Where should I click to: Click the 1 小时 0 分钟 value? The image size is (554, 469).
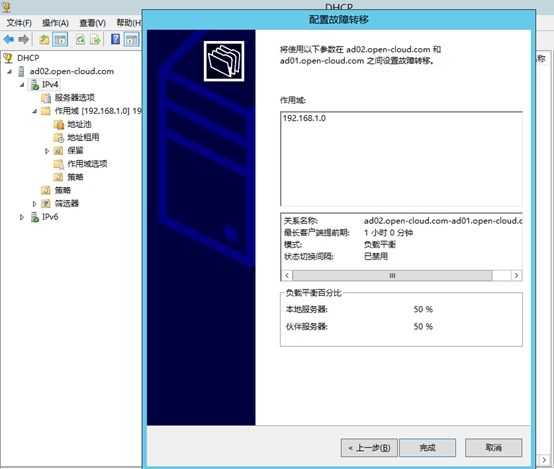pyautogui.click(x=389, y=233)
